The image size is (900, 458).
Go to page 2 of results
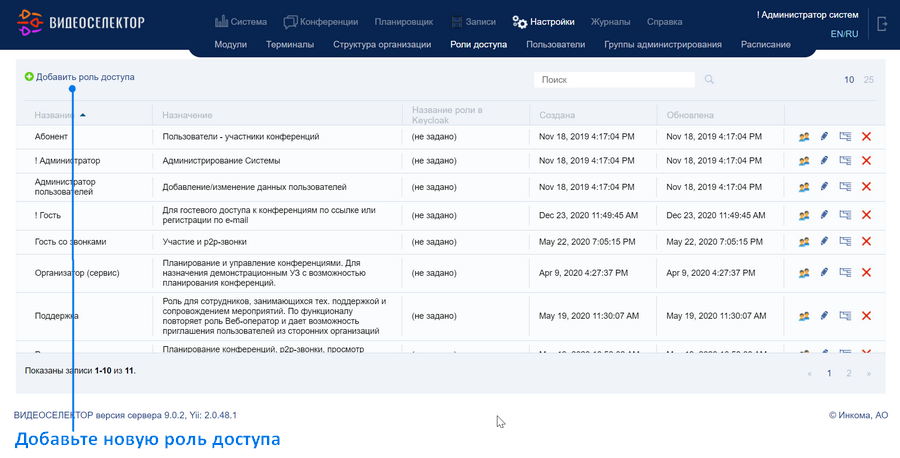pyautogui.click(x=849, y=373)
